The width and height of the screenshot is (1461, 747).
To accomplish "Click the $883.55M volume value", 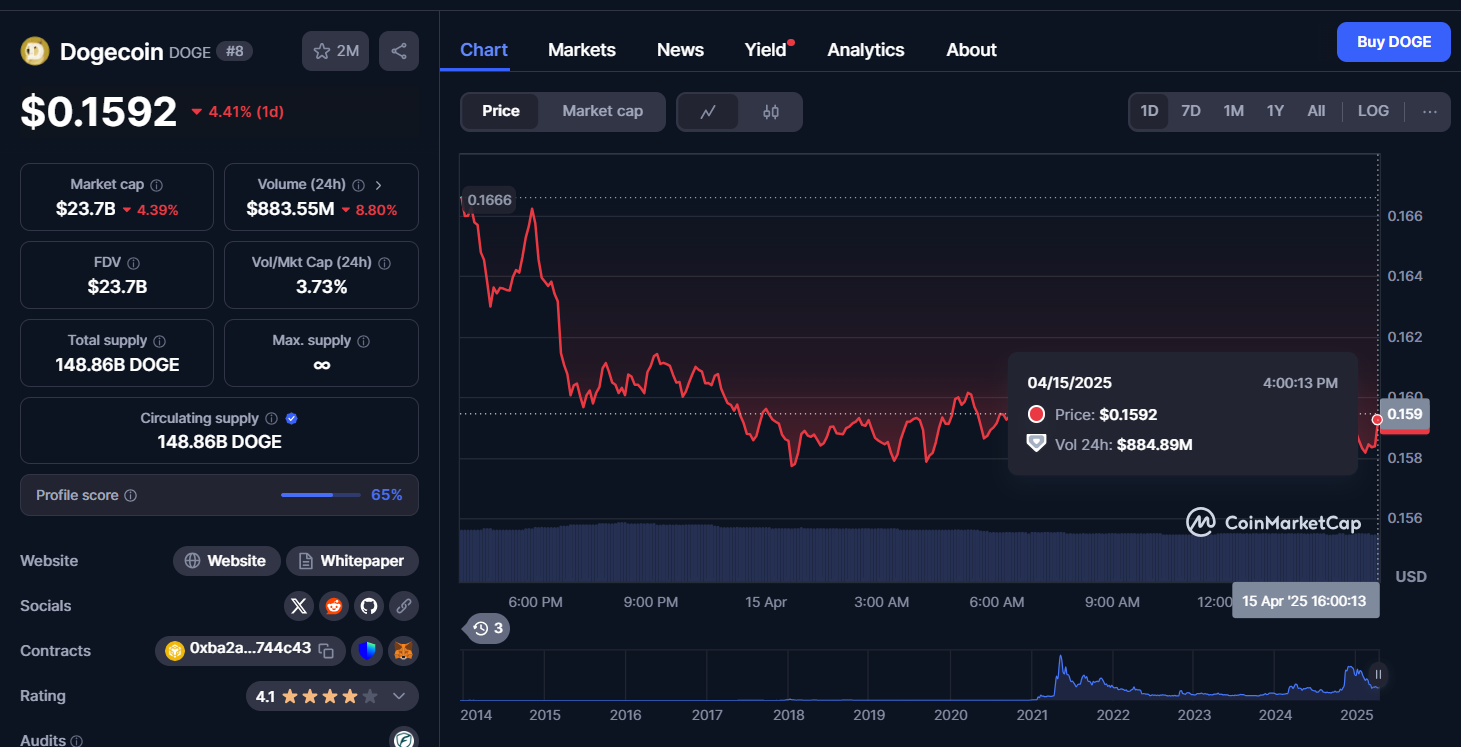I will 290,210.
